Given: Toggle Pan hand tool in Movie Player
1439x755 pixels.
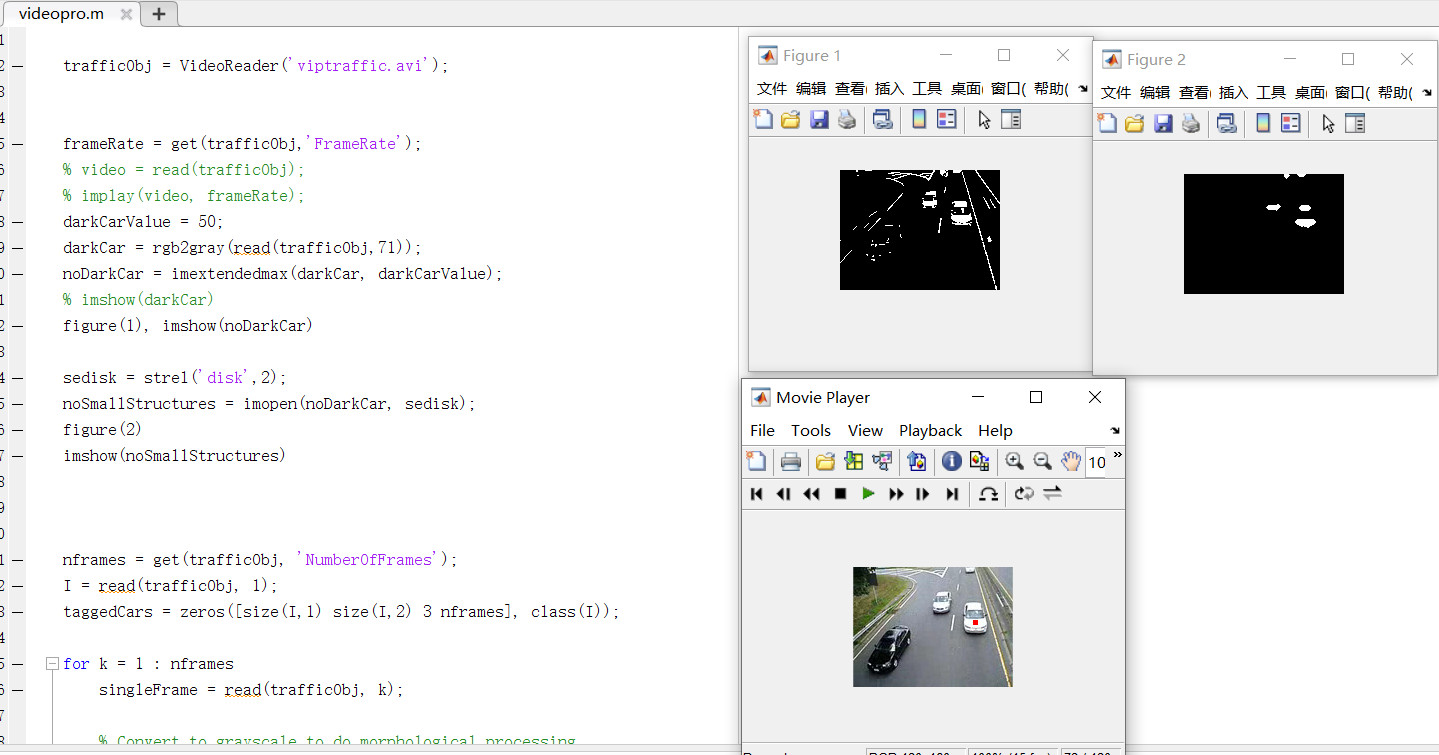Looking at the screenshot, I should (1071, 461).
